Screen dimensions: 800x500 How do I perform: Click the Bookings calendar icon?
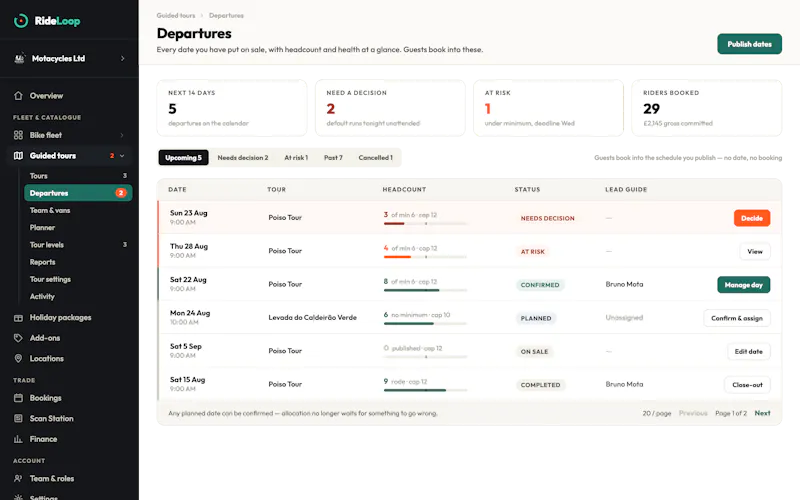point(18,398)
